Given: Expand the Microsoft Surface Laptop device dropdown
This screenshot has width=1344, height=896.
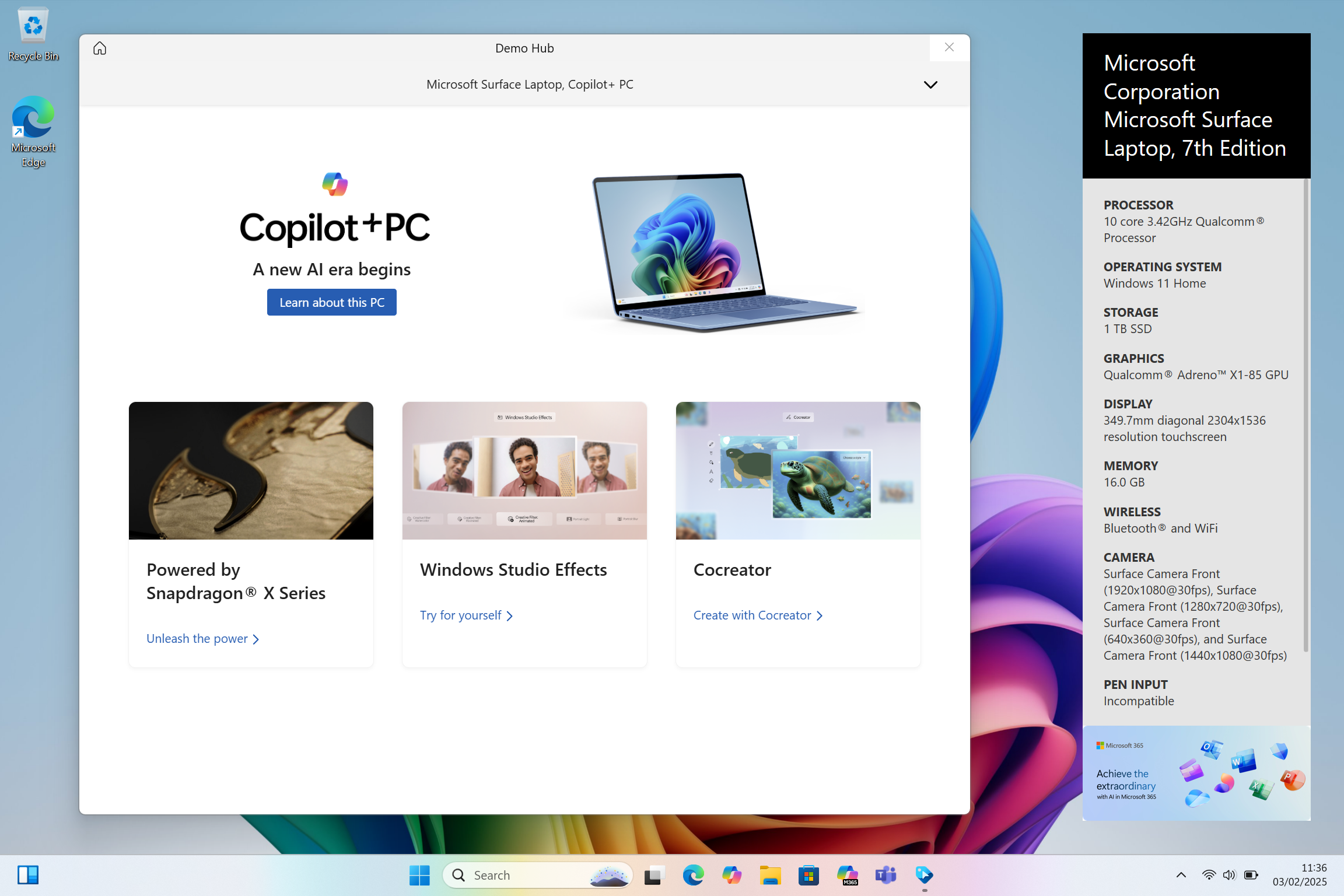Looking at the screenshot, I should 930,85.
